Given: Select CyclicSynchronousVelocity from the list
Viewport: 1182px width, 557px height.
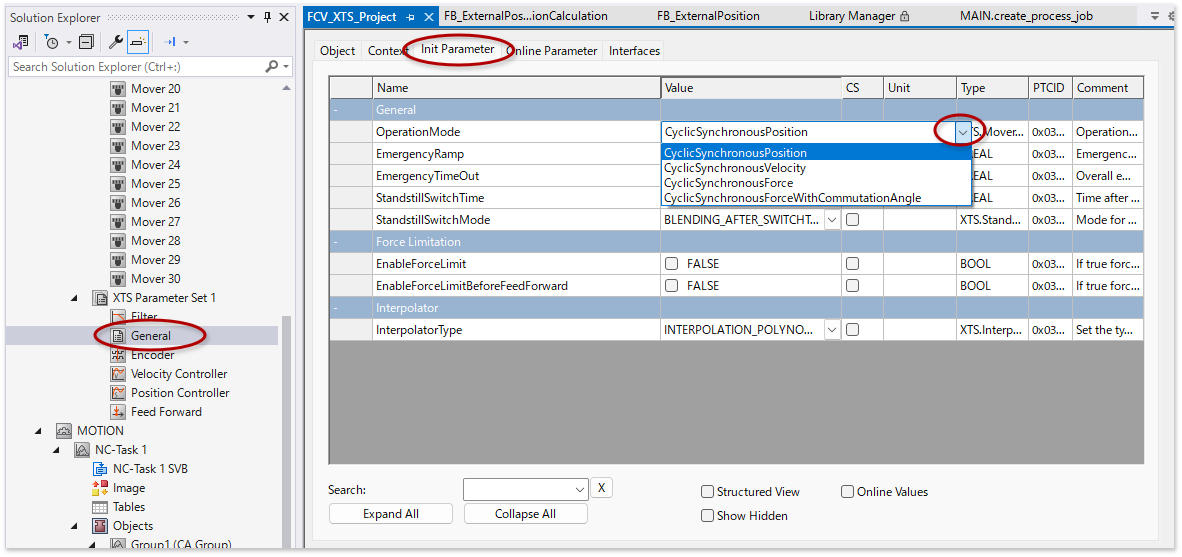Looking at the screenshot, I should tap(735, 168).
